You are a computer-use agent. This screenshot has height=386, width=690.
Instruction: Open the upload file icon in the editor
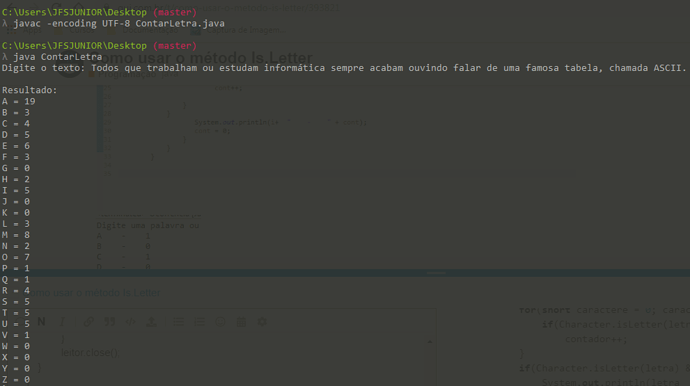pos(151,322)
